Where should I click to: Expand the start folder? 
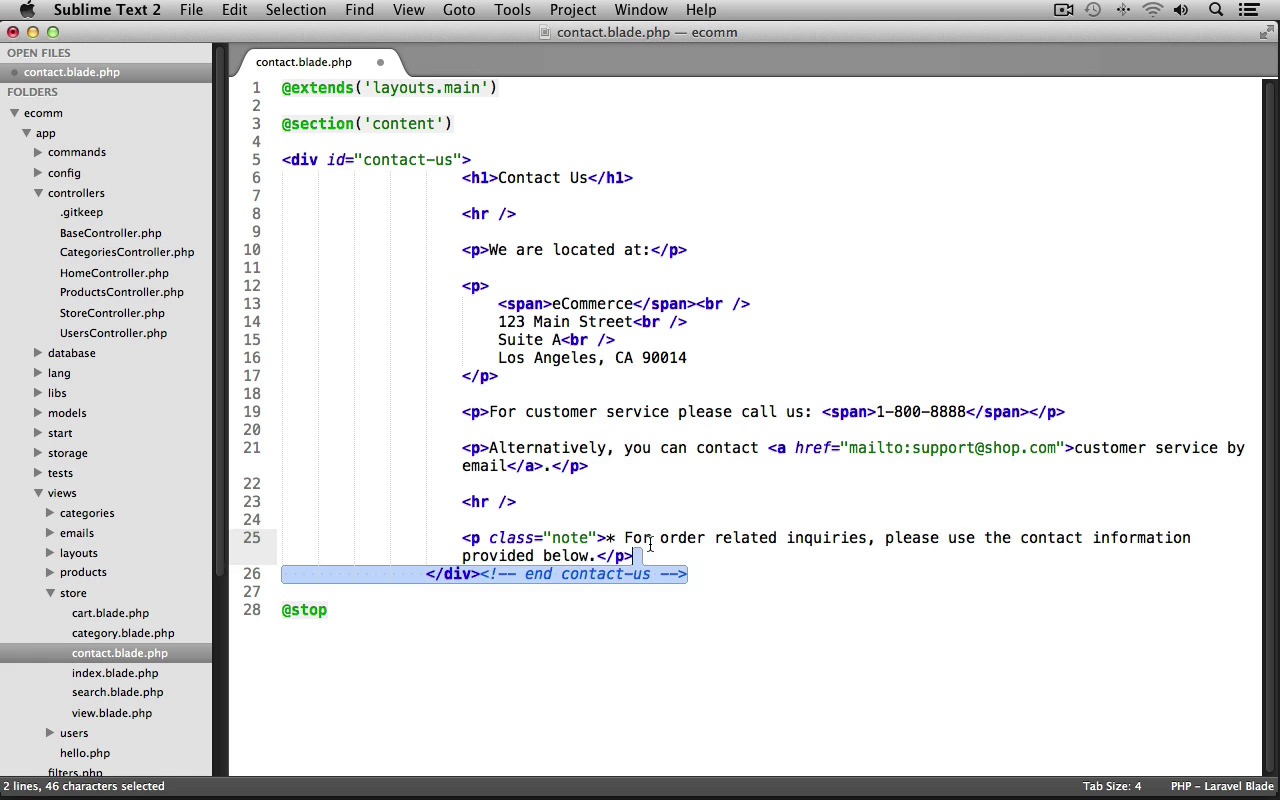(x=38, y=433)
